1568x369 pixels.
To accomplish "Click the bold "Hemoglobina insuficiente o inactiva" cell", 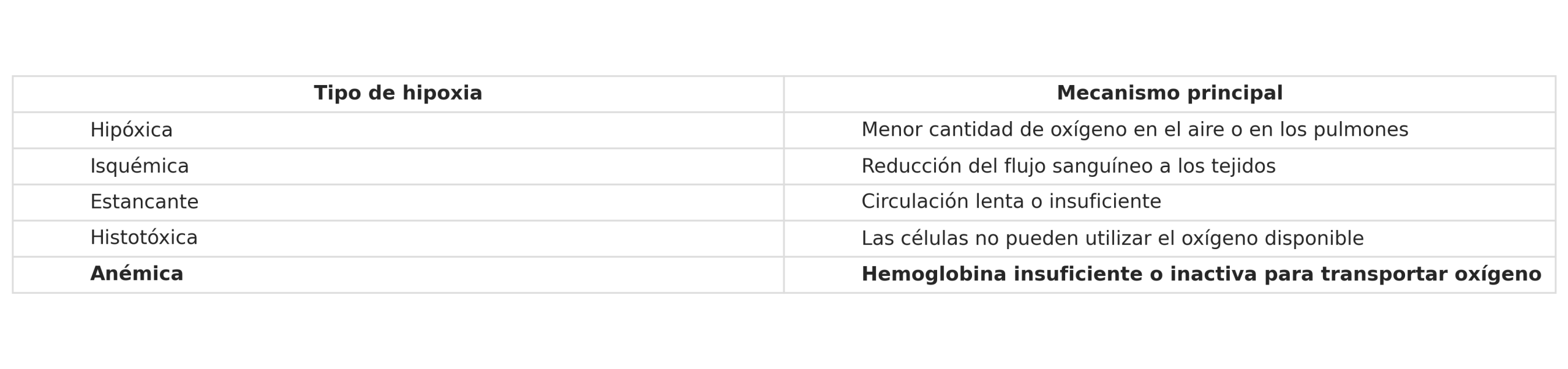I will tap(1200, 274).
